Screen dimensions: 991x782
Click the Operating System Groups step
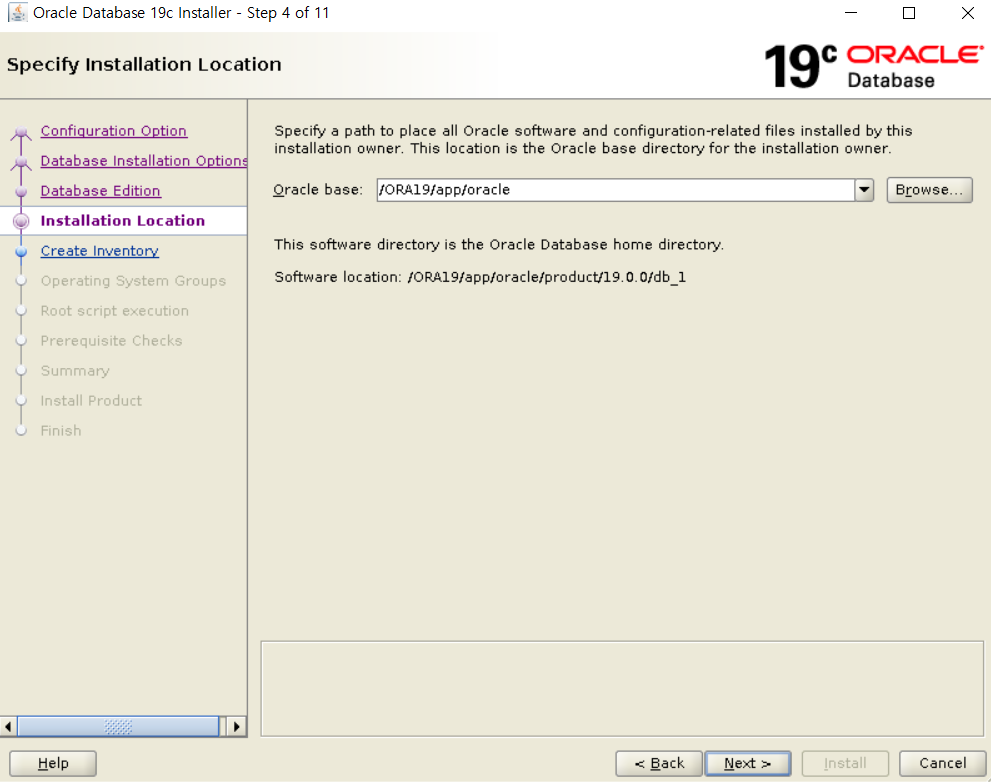point(133,281)
